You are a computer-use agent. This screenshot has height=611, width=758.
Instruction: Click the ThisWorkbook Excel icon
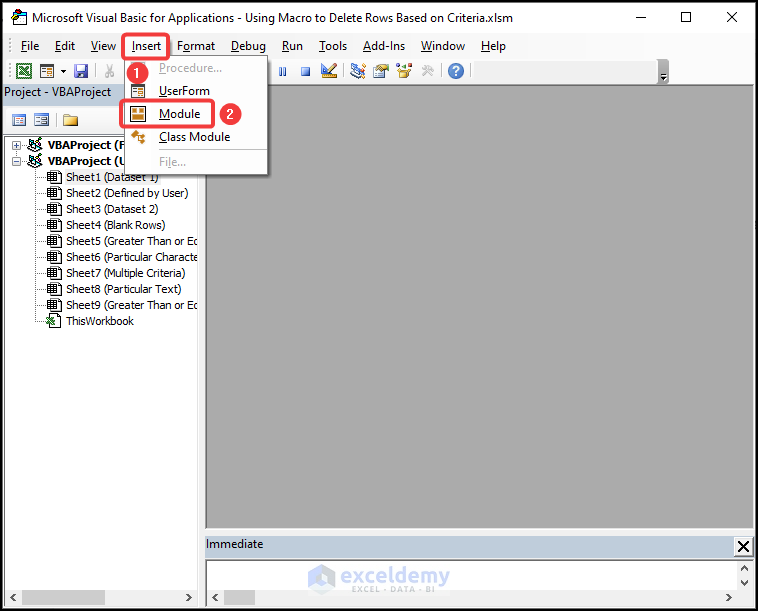54,321
